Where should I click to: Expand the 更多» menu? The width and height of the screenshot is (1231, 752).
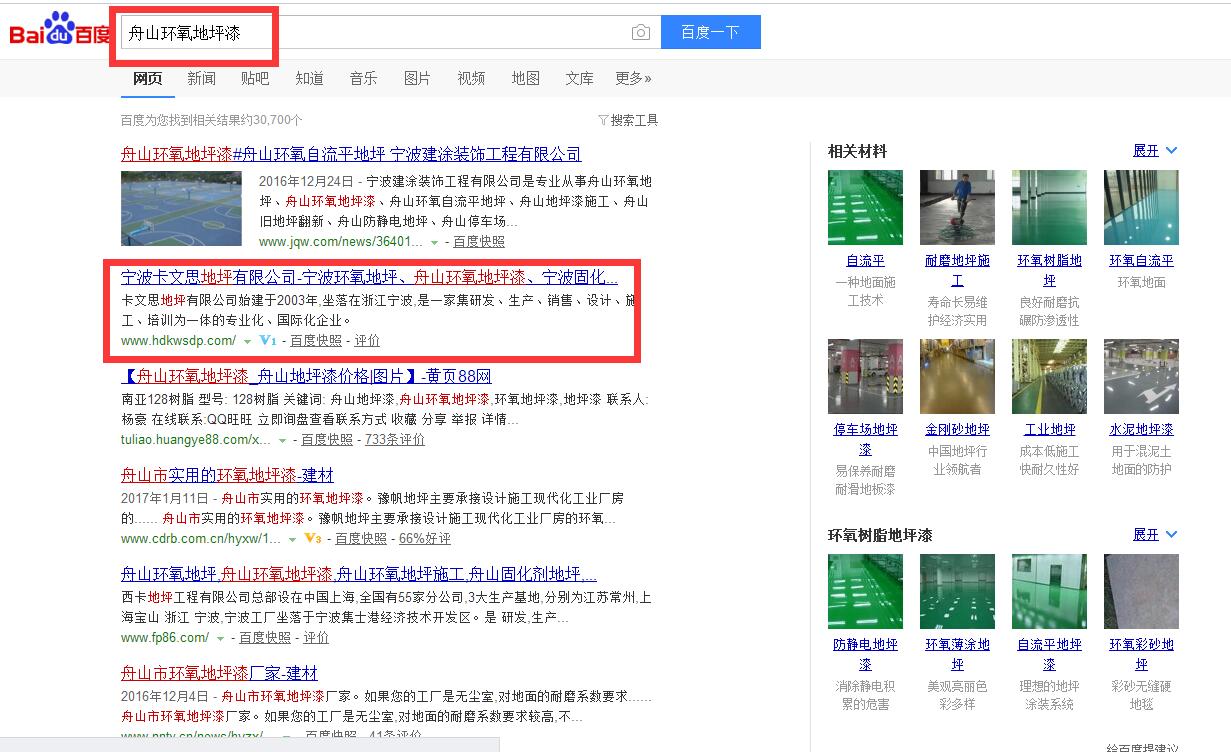633,78
